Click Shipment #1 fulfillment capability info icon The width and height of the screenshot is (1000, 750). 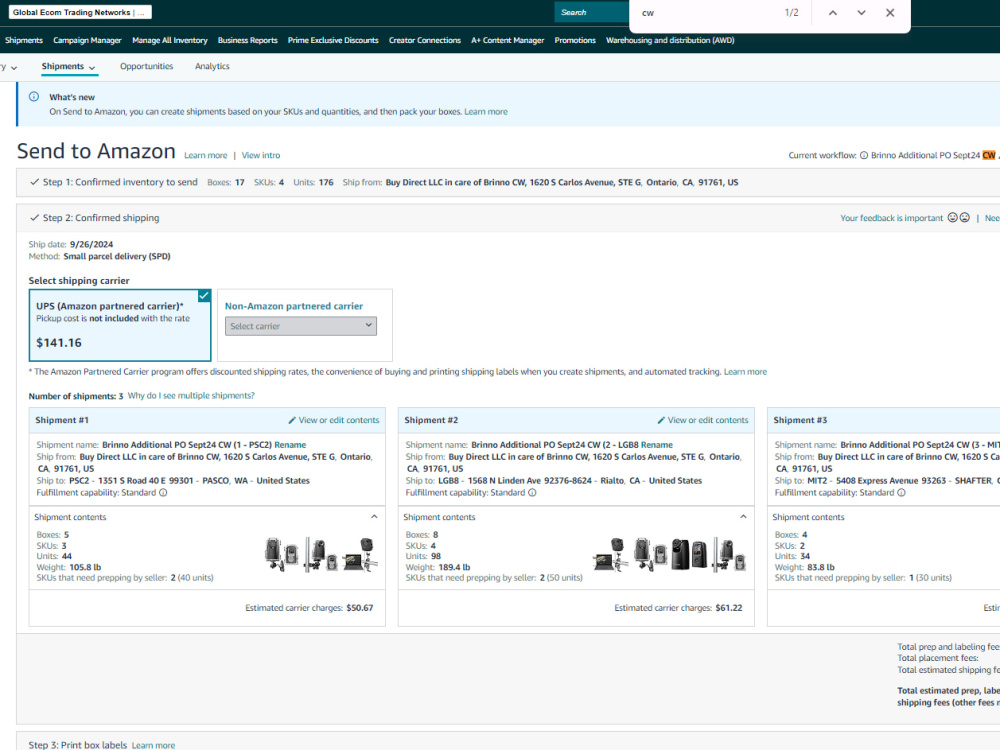(x=163, y=492)
